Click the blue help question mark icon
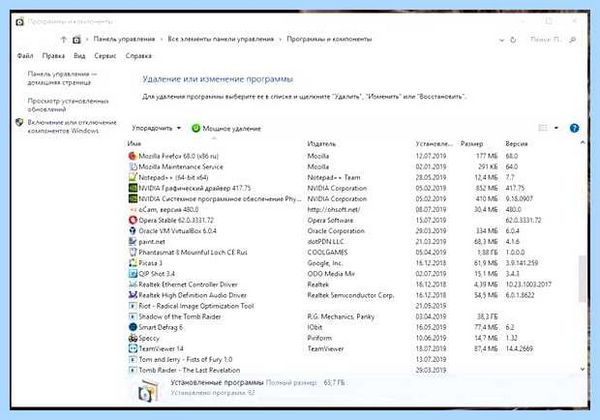 574,128
